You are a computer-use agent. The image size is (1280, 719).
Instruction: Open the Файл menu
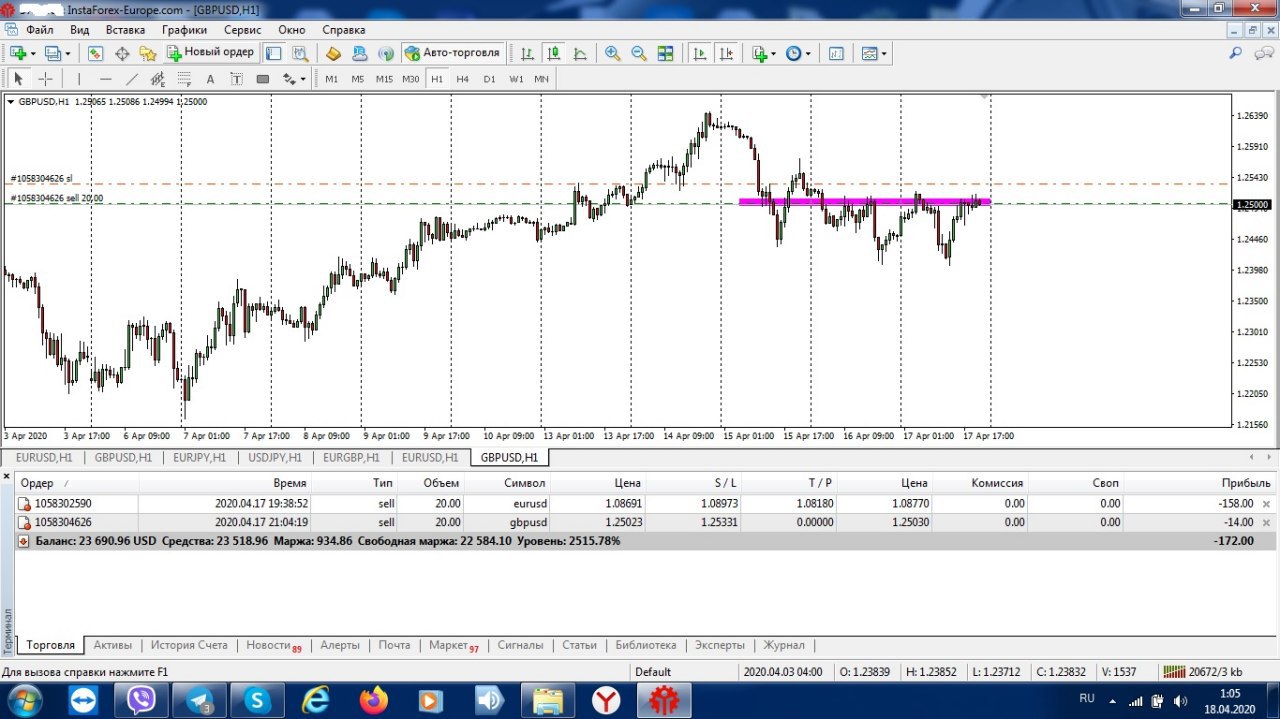click(39, 30)
